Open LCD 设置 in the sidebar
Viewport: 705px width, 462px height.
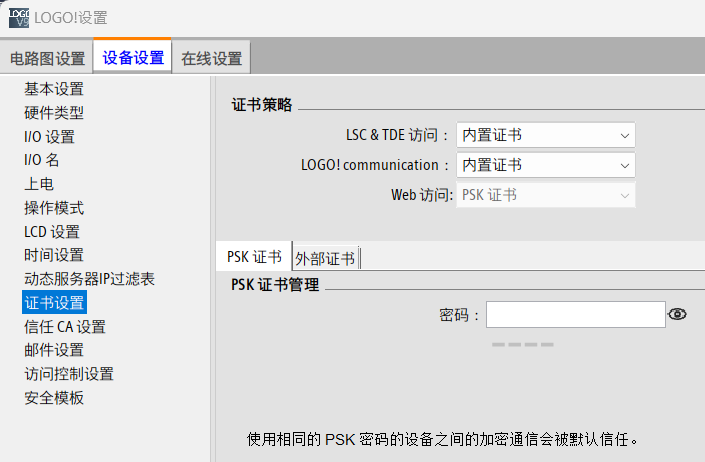(x=52, y=231)
